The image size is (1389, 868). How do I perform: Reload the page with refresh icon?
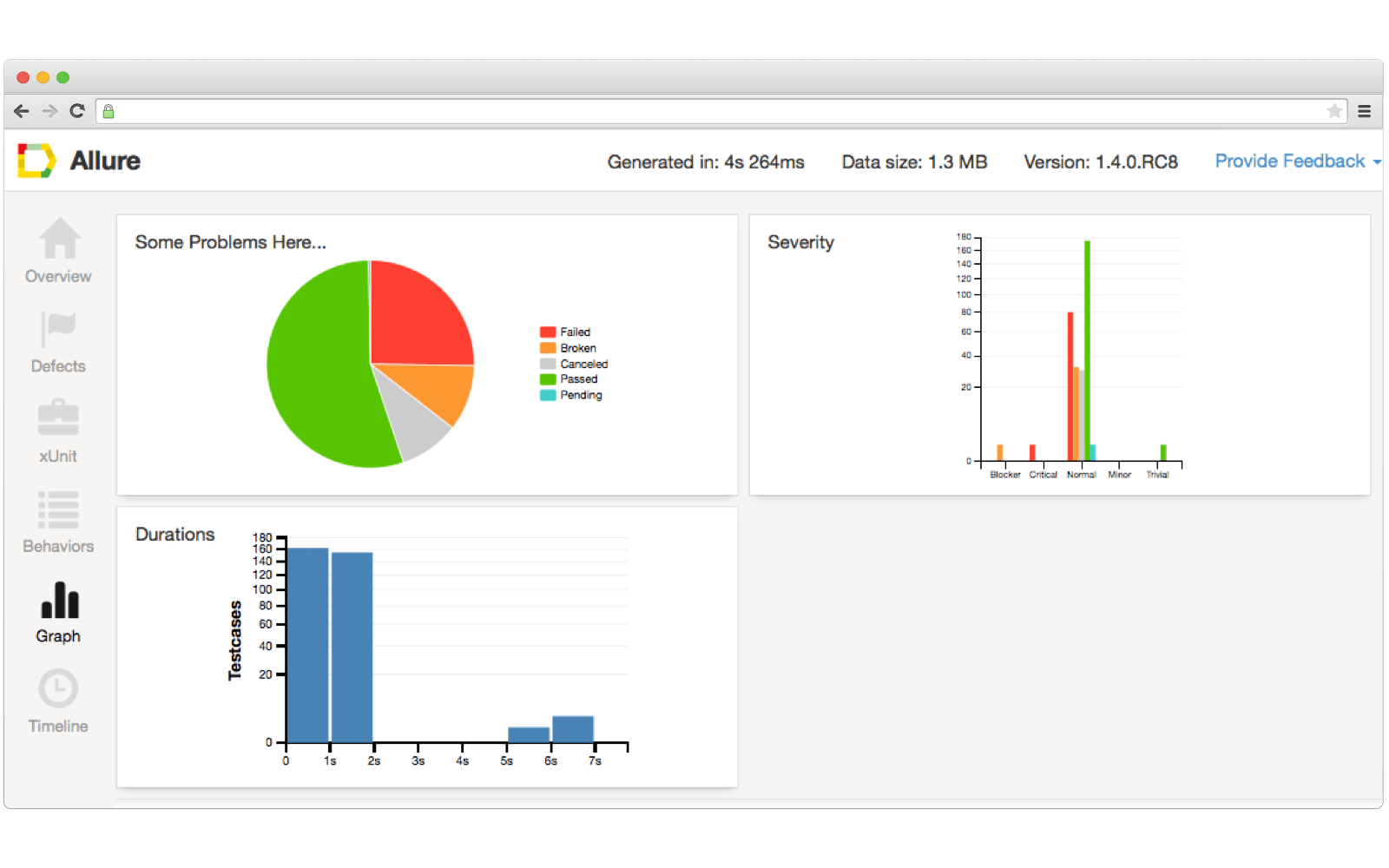[77, 111]
